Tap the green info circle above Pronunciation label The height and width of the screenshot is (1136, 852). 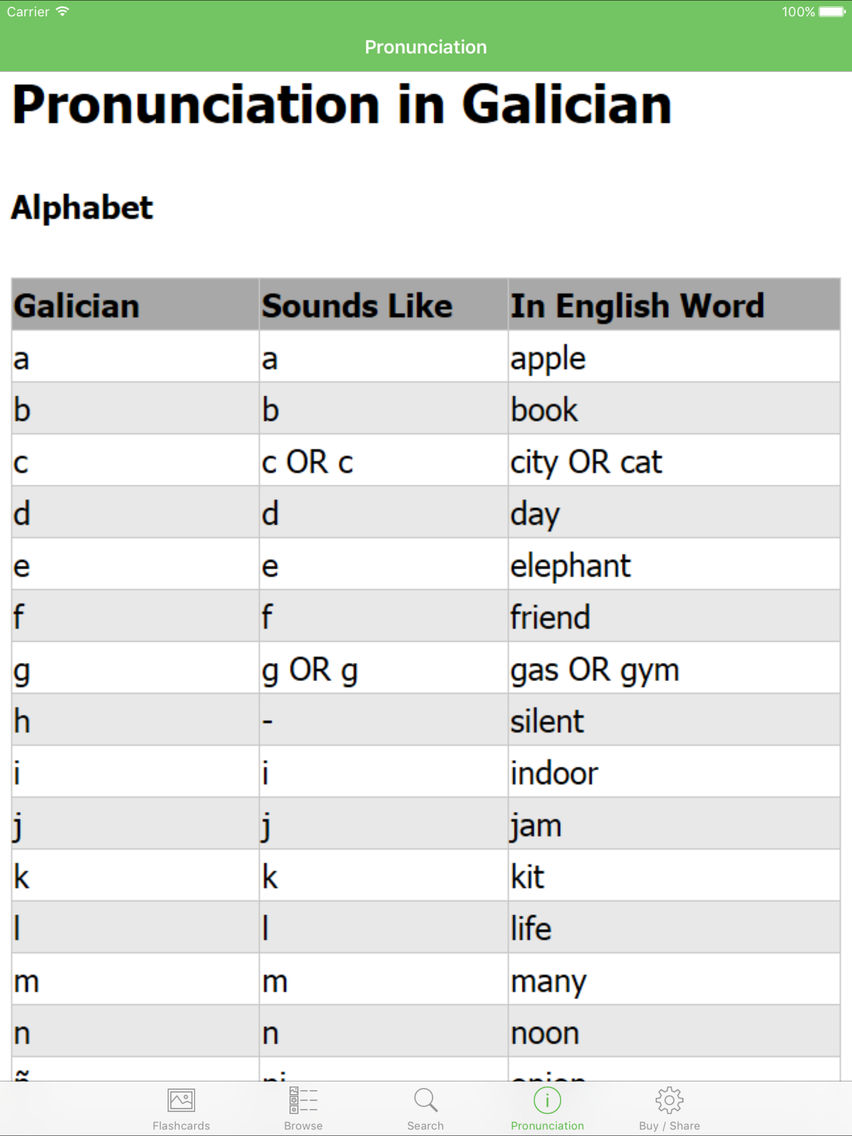point(547,1098)
